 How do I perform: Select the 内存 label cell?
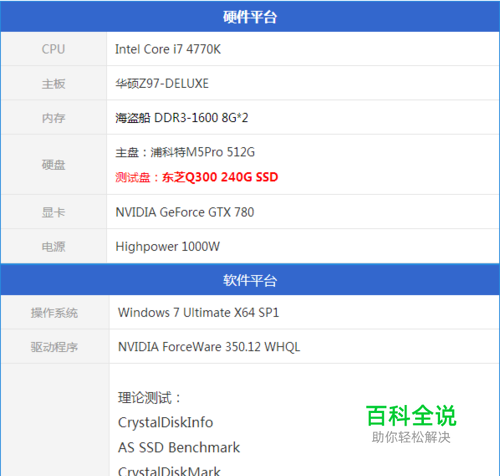(53, 118)
